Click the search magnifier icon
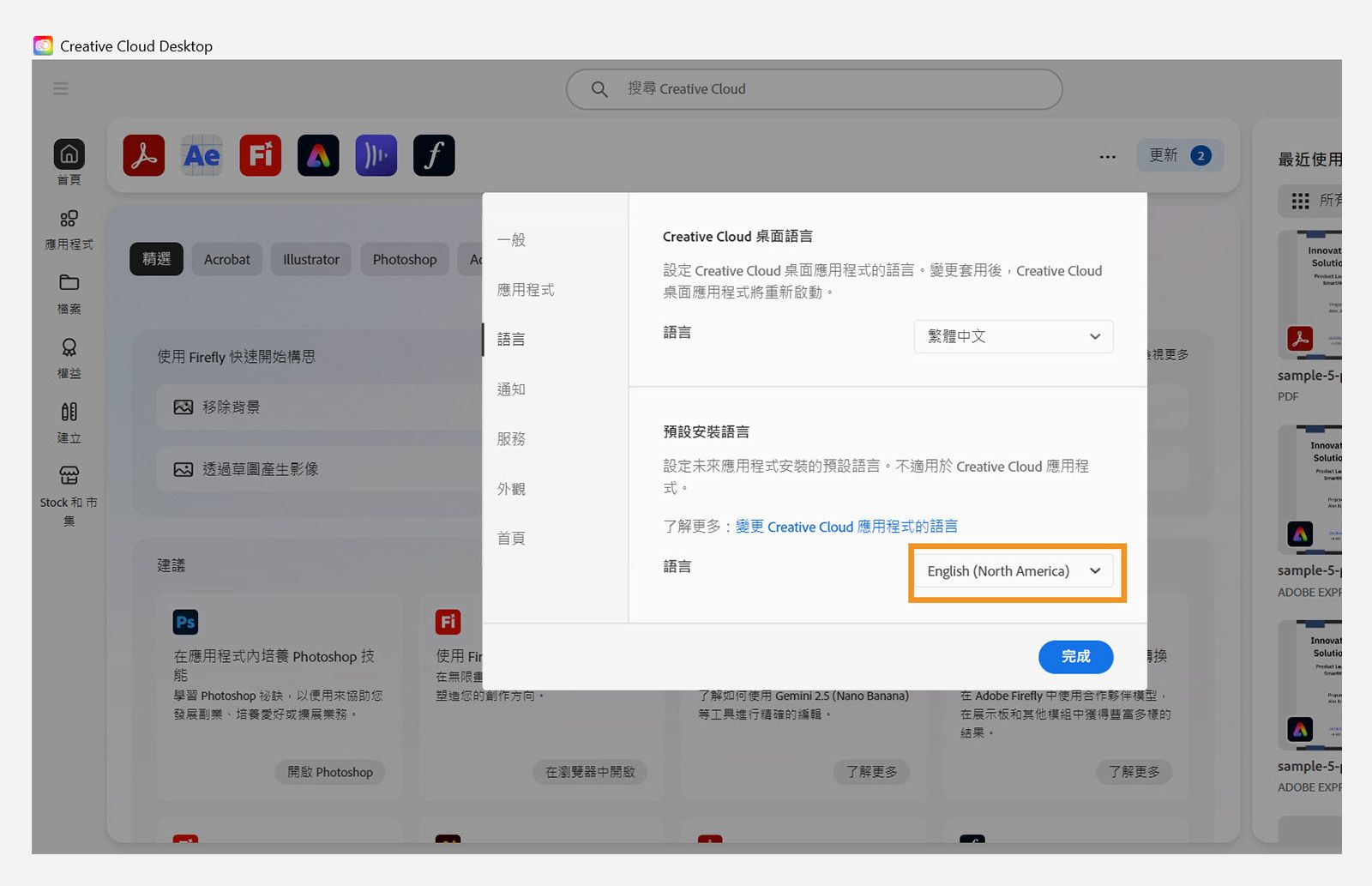This screenshot has height=886, width=1372. coord(599,89)
